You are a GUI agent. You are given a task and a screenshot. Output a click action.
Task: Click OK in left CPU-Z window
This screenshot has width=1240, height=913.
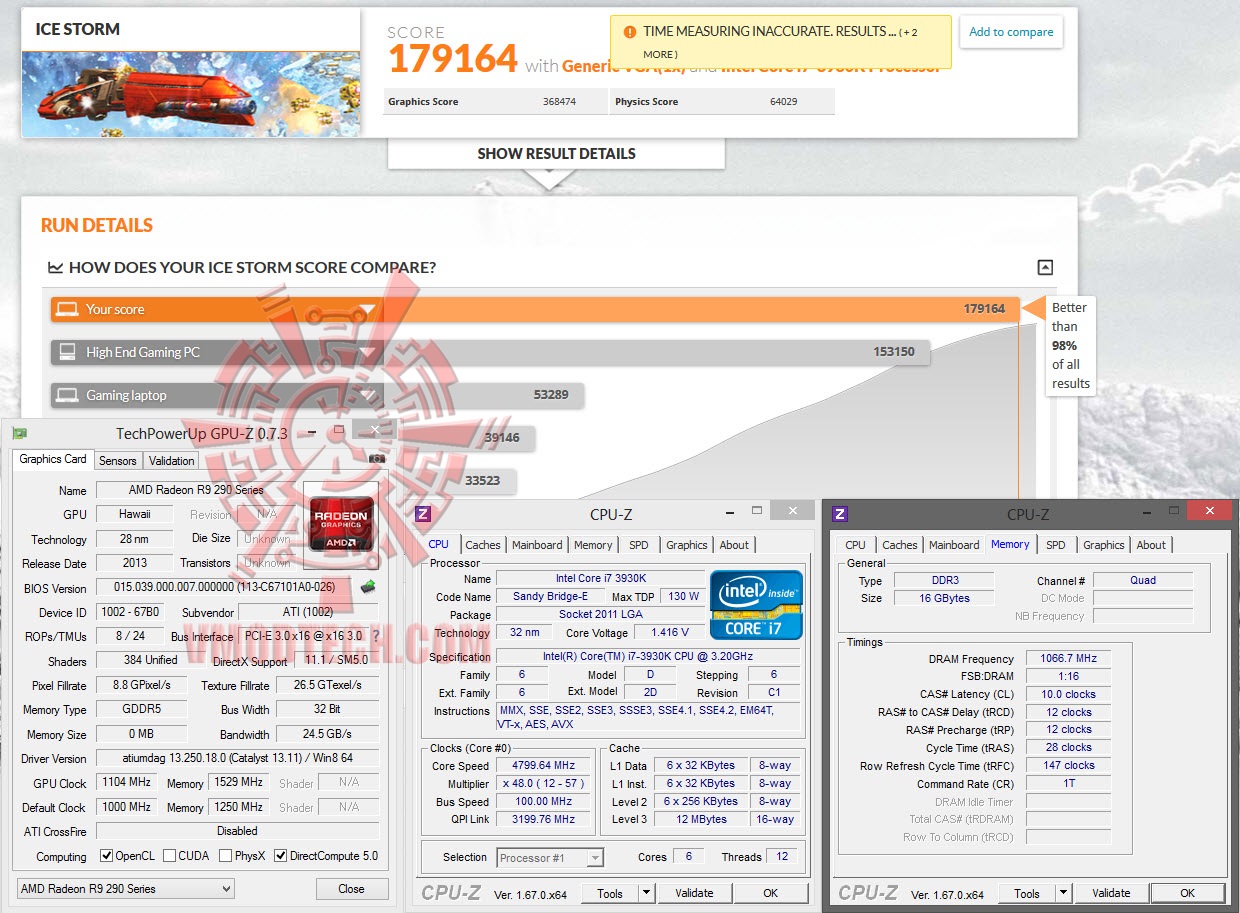point(771,893)
